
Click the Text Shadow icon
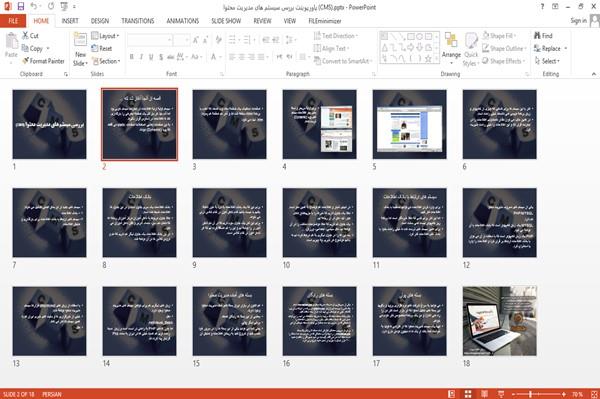coord(161,57)
